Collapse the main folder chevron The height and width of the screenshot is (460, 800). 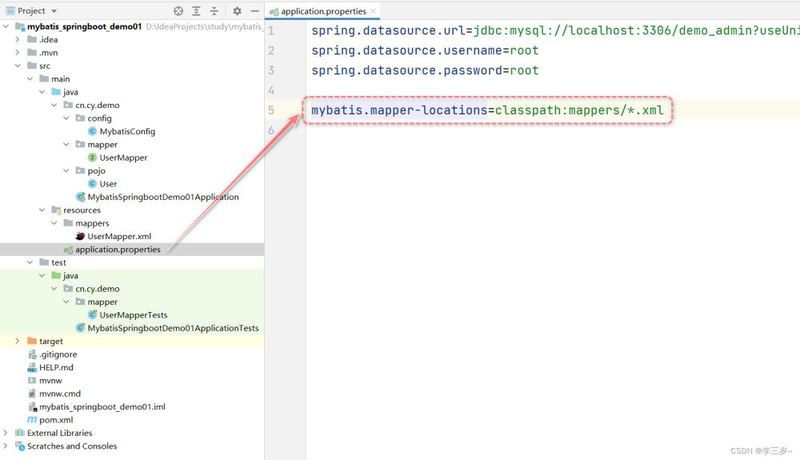click(x=30, y=79)
